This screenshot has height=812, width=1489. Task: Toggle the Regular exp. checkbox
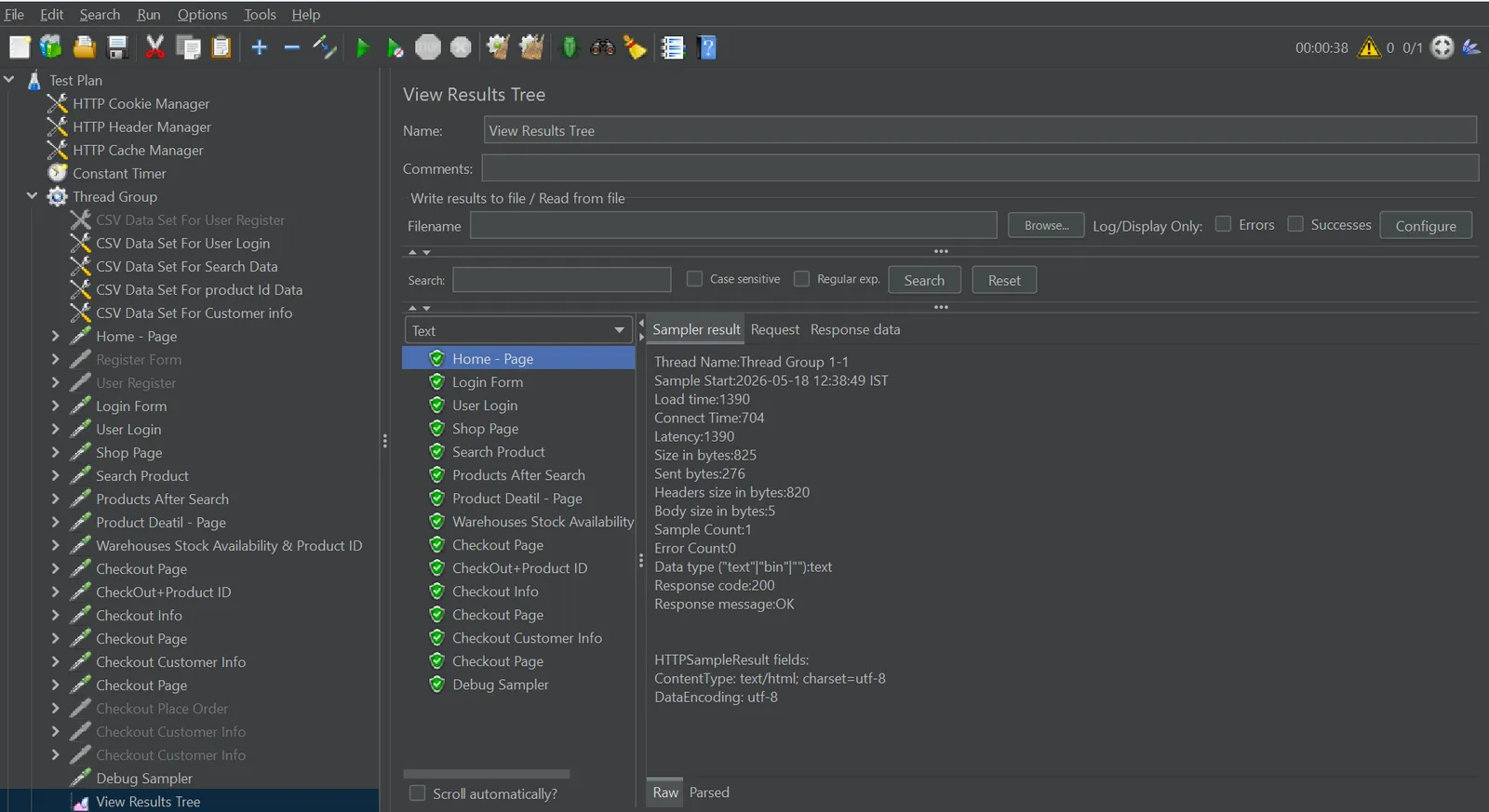click(801, 279)
